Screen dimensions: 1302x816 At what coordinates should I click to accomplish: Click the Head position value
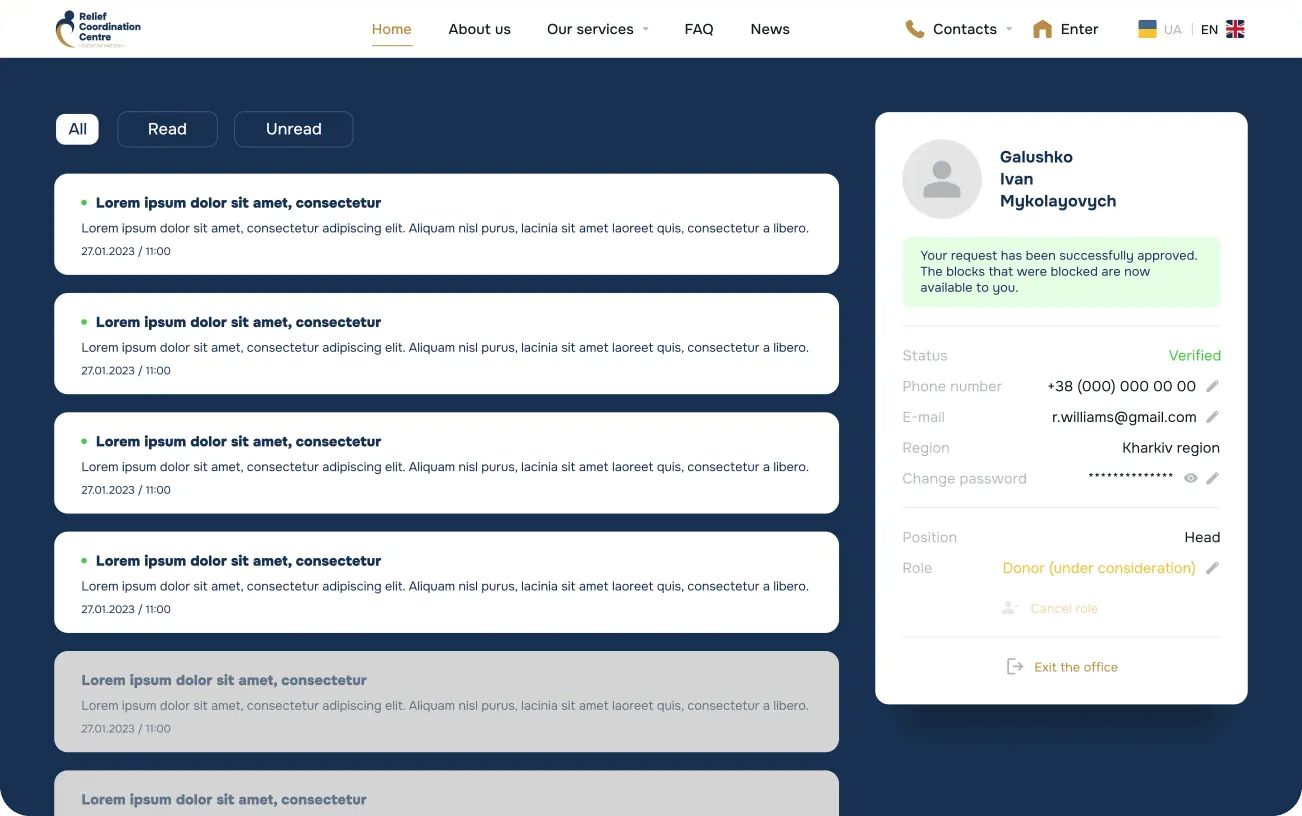(1202, 537)
